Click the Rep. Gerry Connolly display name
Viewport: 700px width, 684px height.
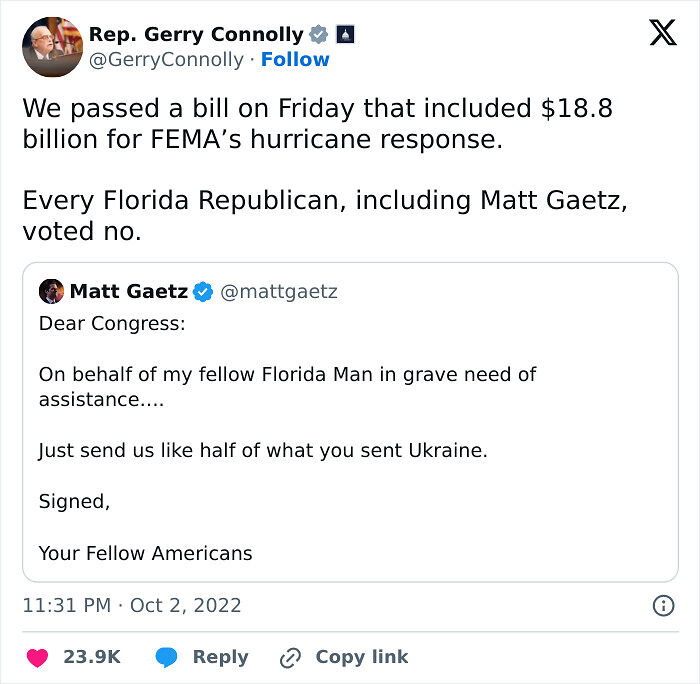[x=196, y=34]
